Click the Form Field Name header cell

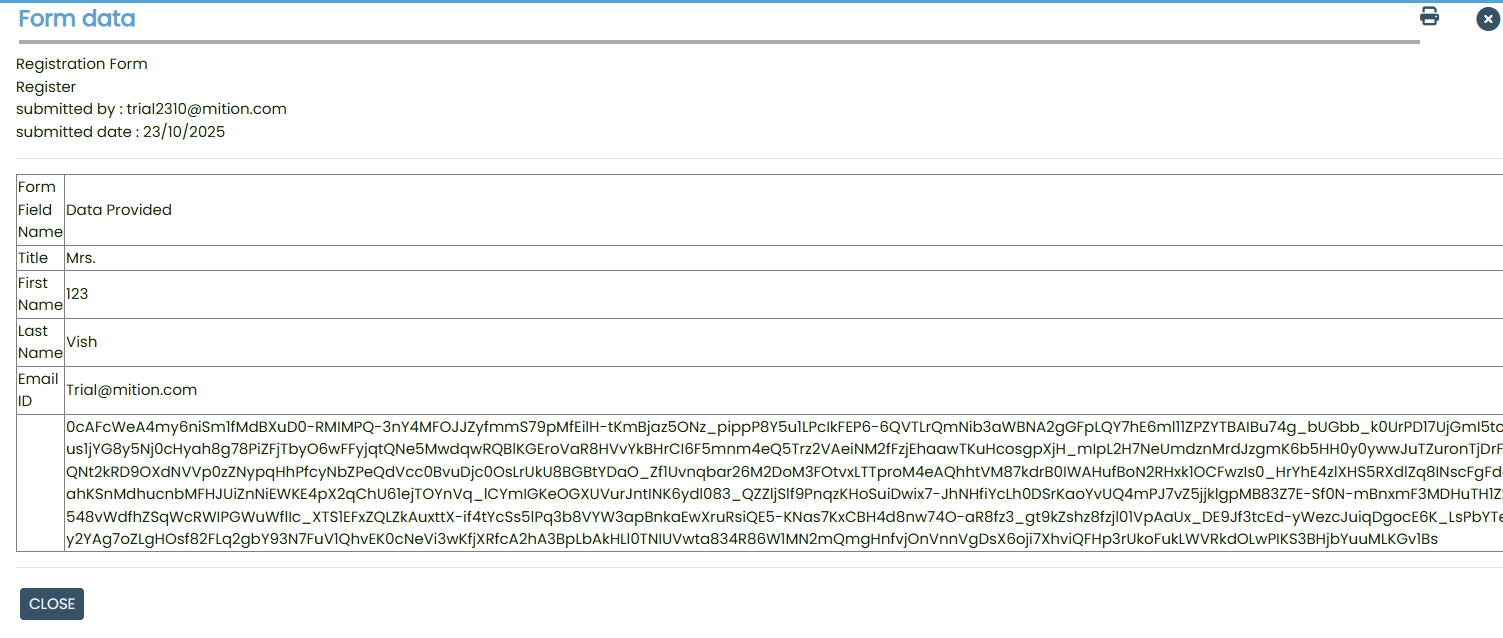click(x=40, y=210)
